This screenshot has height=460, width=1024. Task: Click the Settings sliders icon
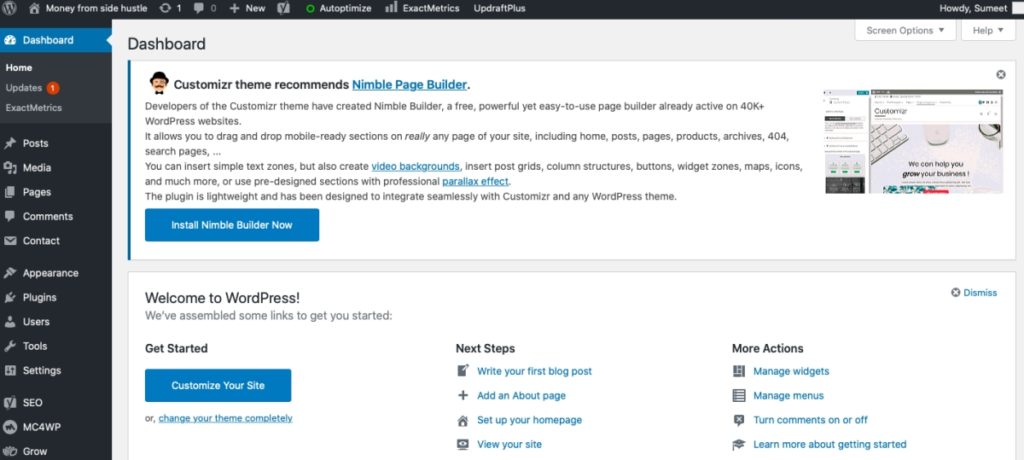[10, 370]
